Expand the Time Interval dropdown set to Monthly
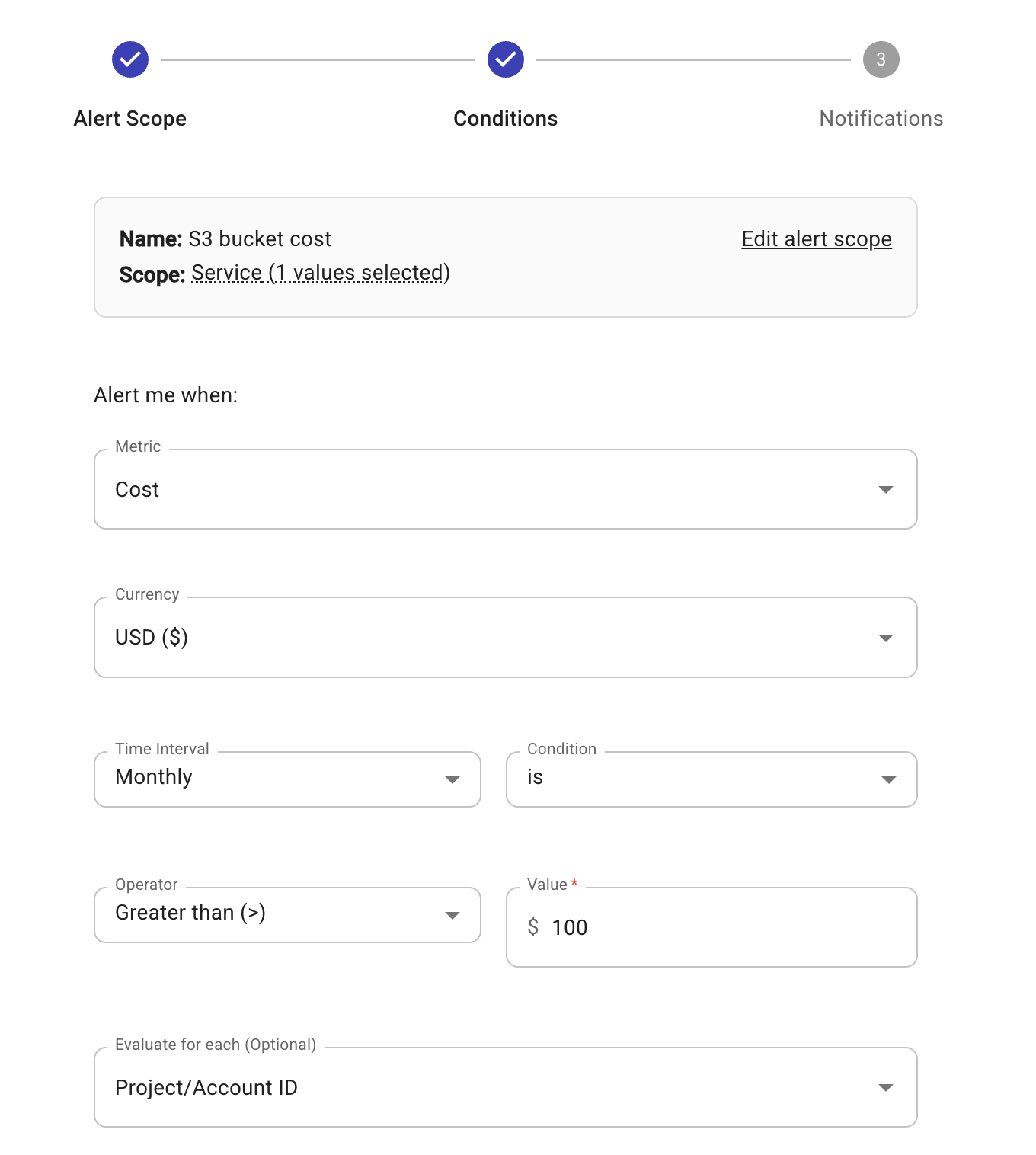Viewport: 1036px width, 1155px height. 286,779
